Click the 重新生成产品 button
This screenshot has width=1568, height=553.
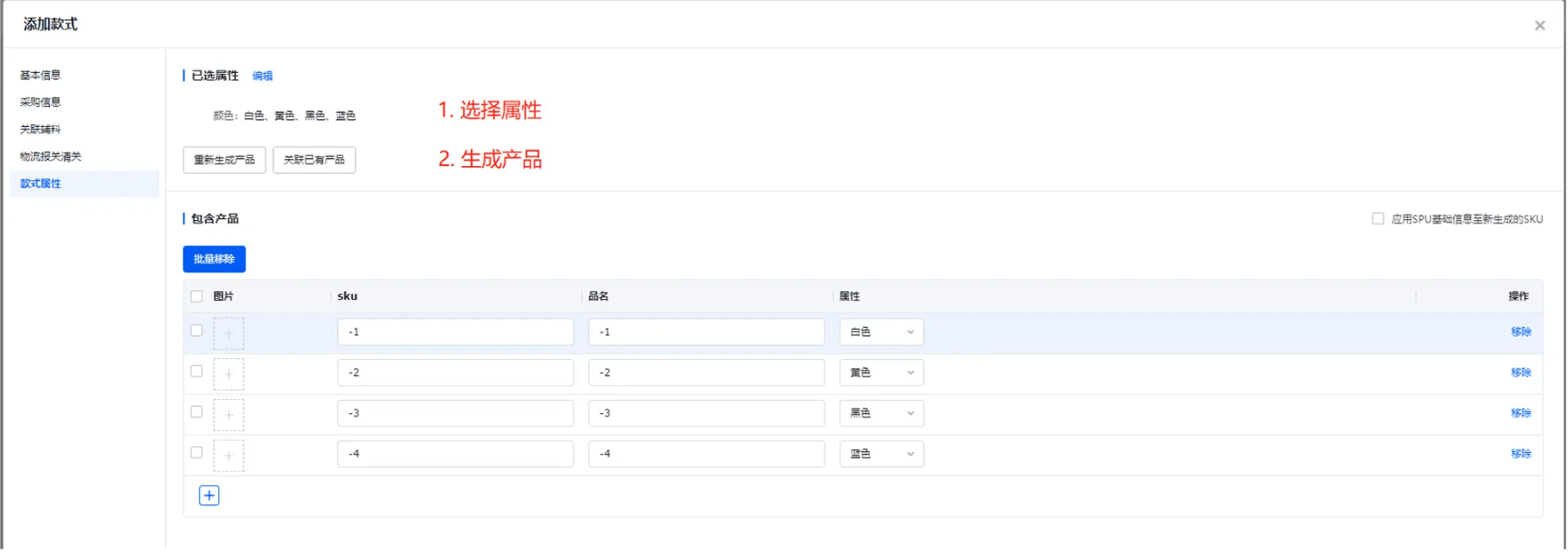[x=224, y=160]
